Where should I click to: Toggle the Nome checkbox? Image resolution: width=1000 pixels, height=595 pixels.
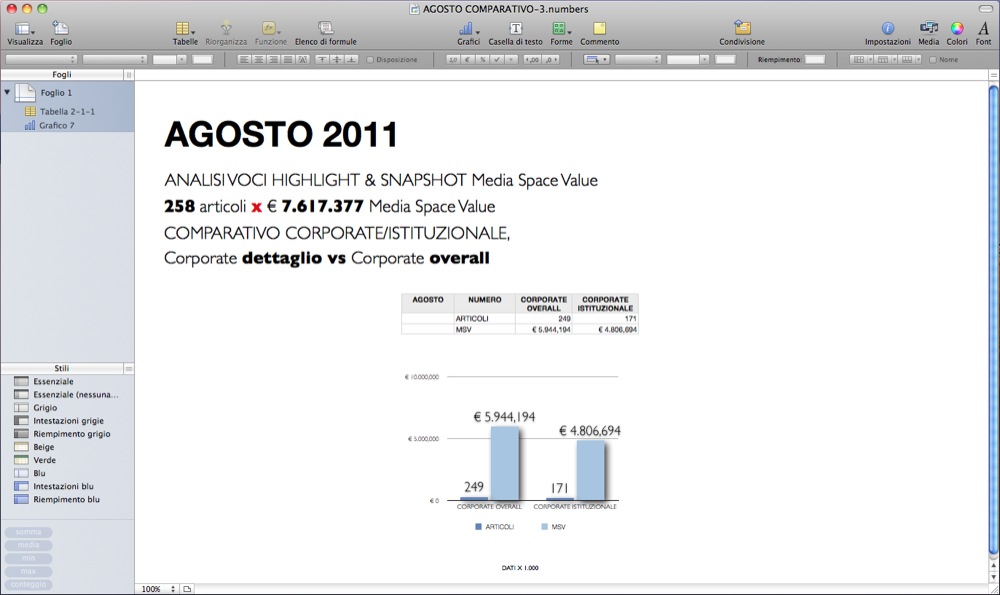[933, 60]
